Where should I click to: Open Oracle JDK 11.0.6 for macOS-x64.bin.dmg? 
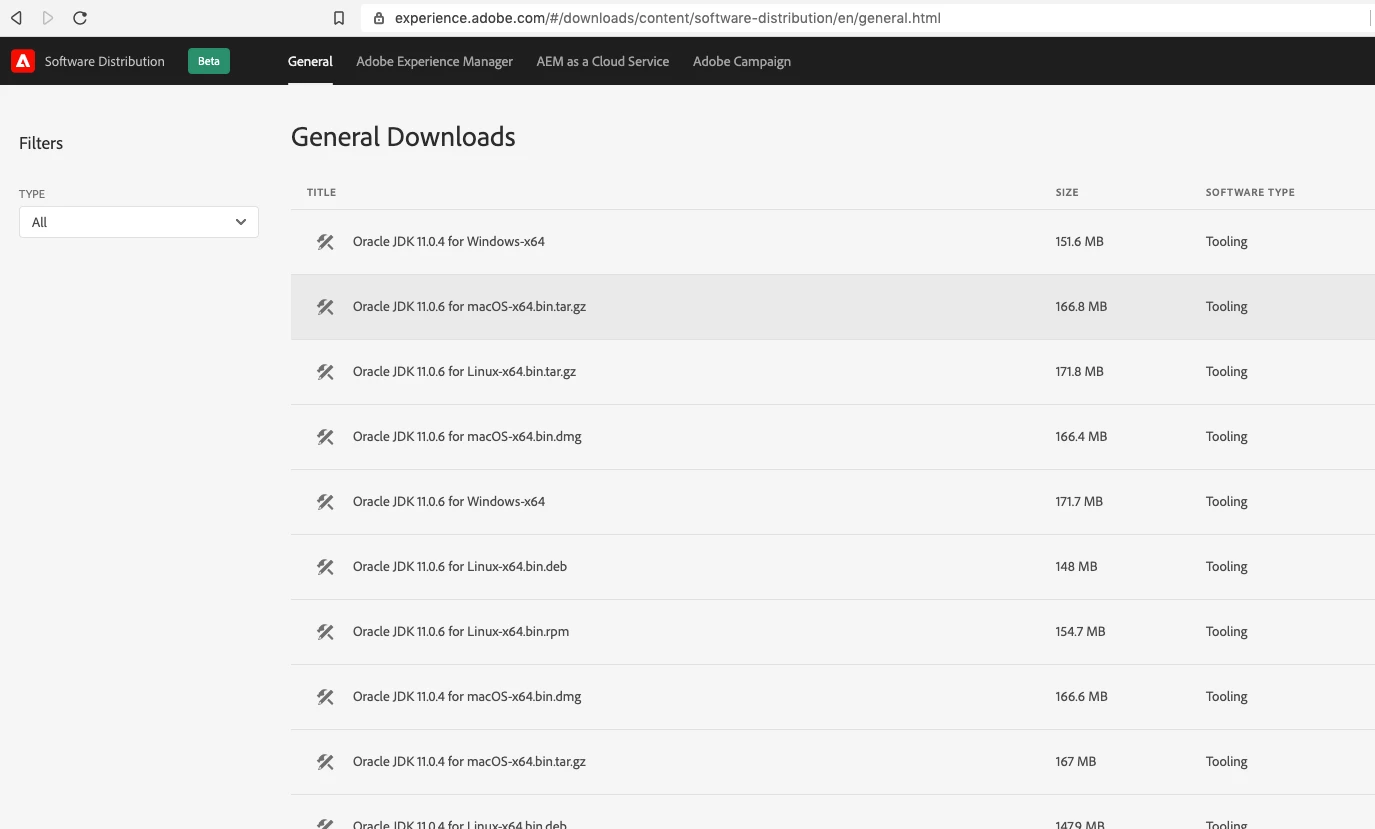pos(467,436)
